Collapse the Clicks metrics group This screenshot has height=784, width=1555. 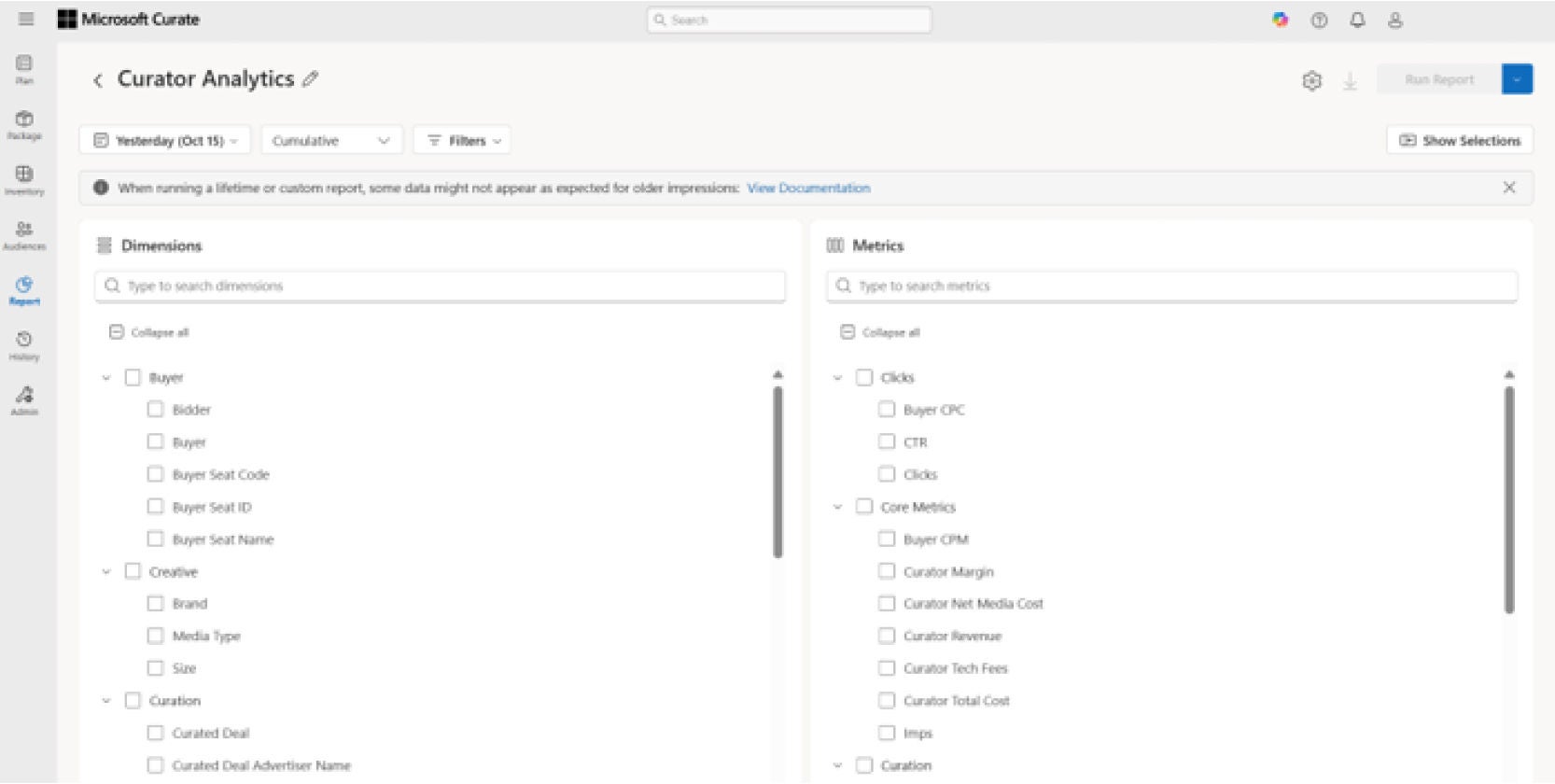coord(837,378)
